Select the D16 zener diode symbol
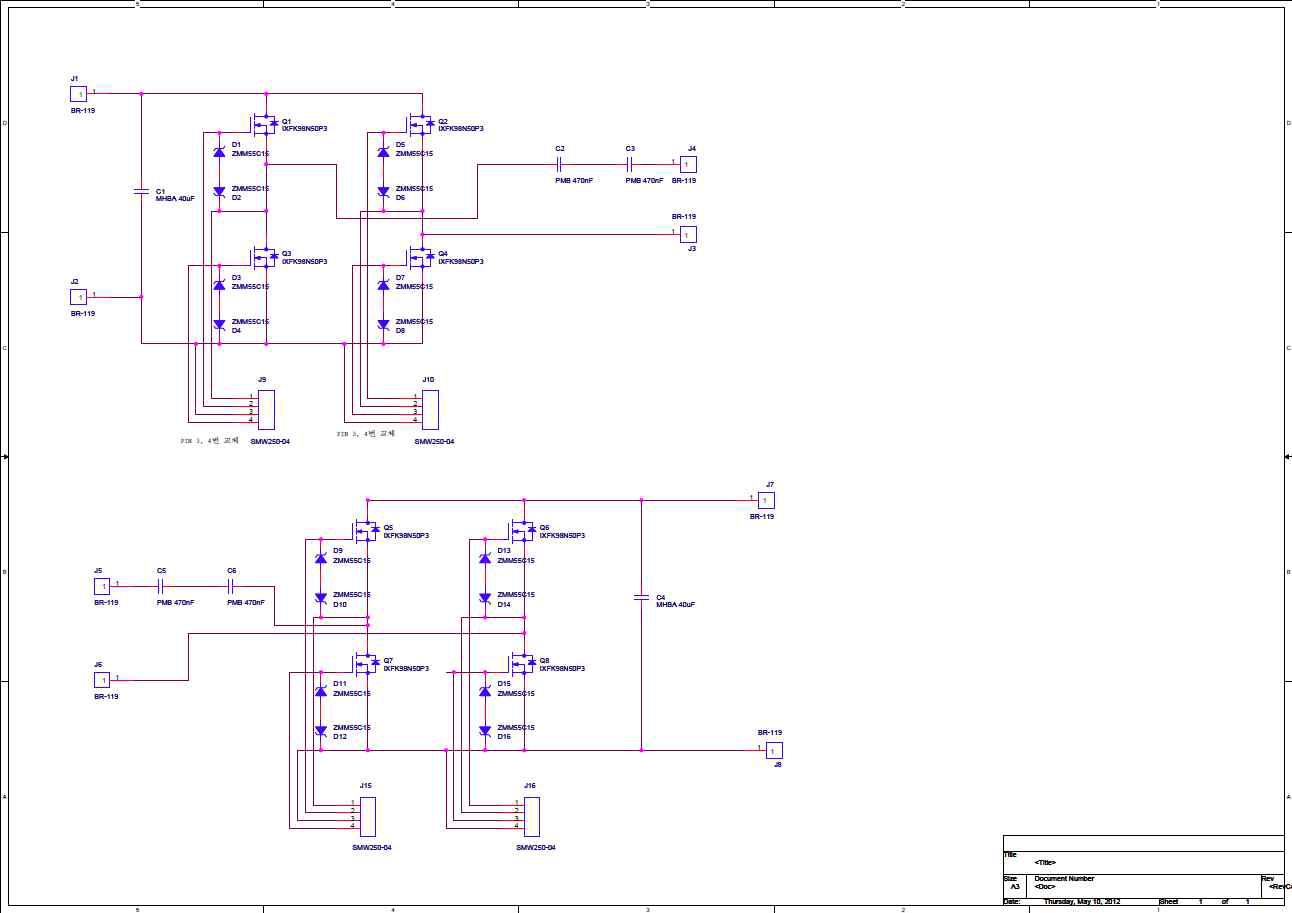 pos(485,730)
